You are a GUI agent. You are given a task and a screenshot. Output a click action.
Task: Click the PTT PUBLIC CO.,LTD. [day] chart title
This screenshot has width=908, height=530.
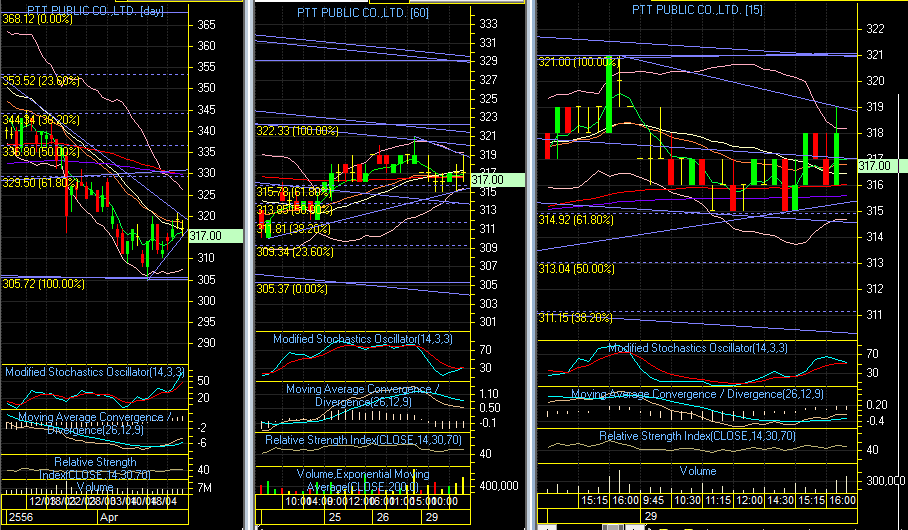click(96, 10)
